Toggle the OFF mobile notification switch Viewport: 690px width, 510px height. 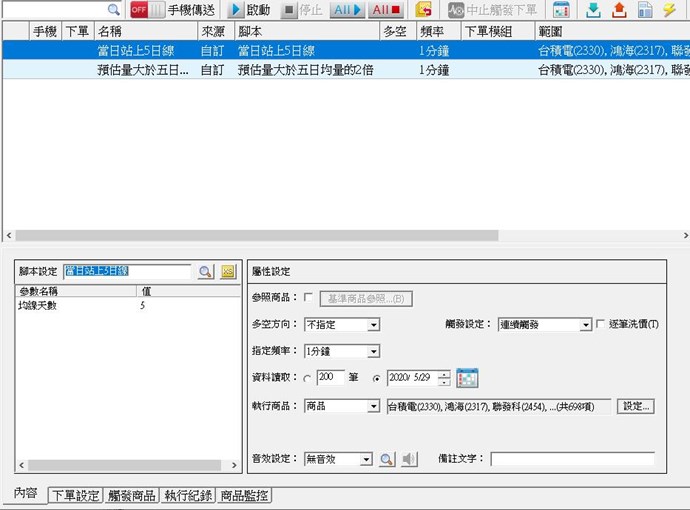coord(146,10)
